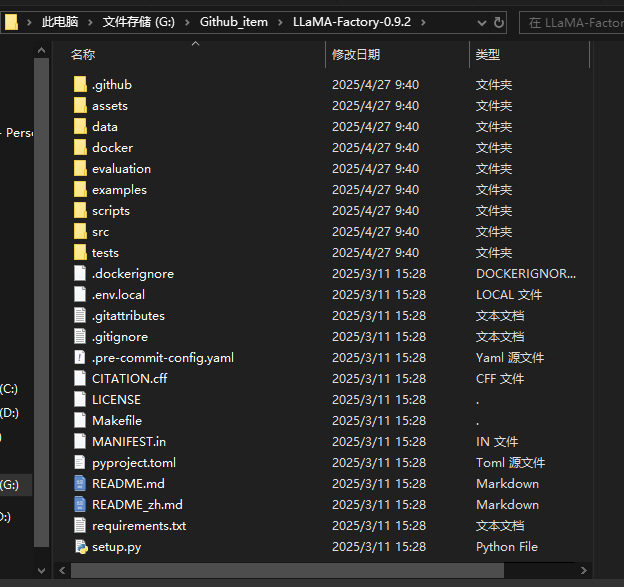The image size is (624, 587).
Task: Click the CITATION.cff file icon
Action: (80, 378)
